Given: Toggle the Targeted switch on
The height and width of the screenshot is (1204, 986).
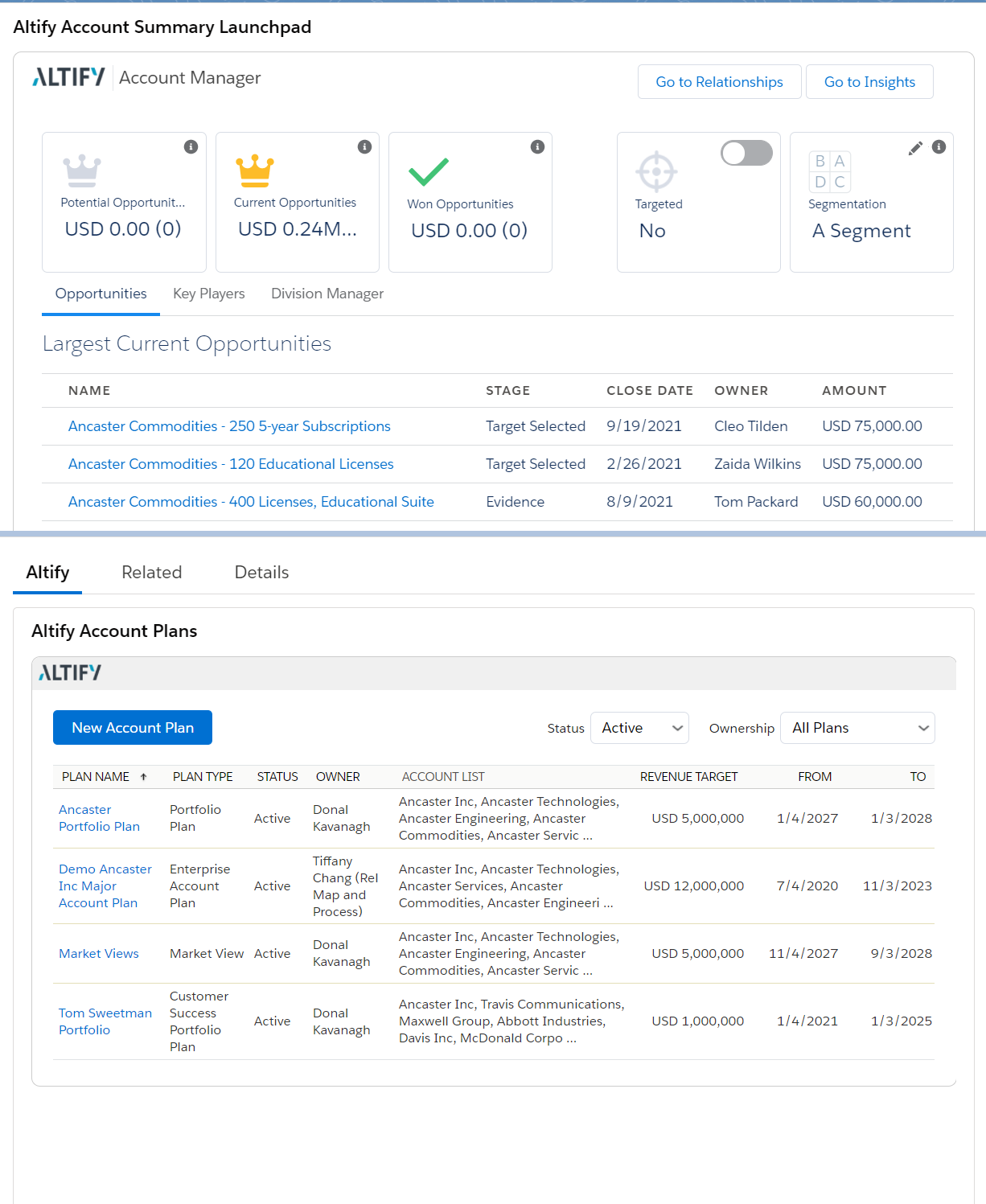Looking at the screenshot, I should coord(746,153).
